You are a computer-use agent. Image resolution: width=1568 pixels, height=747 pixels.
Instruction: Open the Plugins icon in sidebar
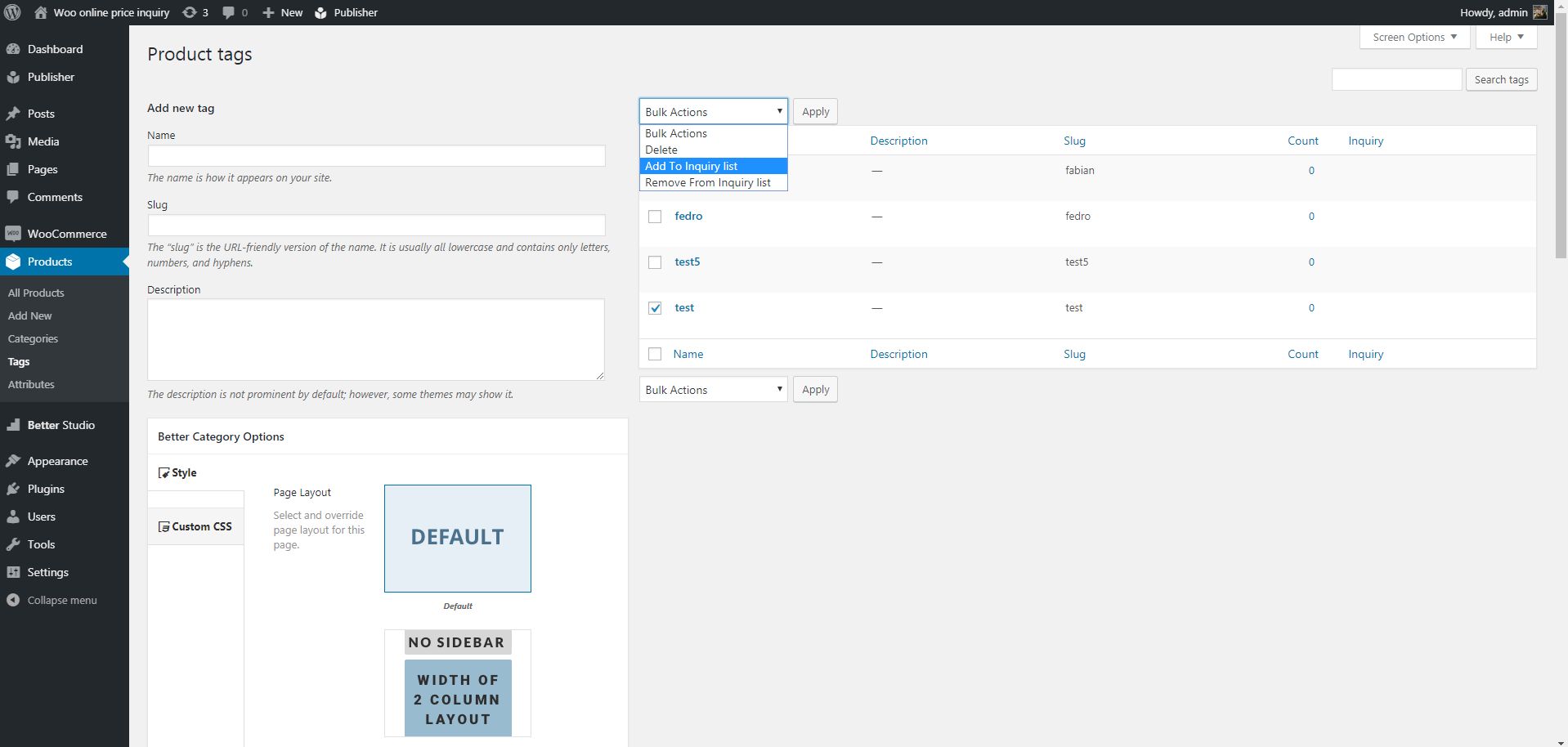(13, 489)
